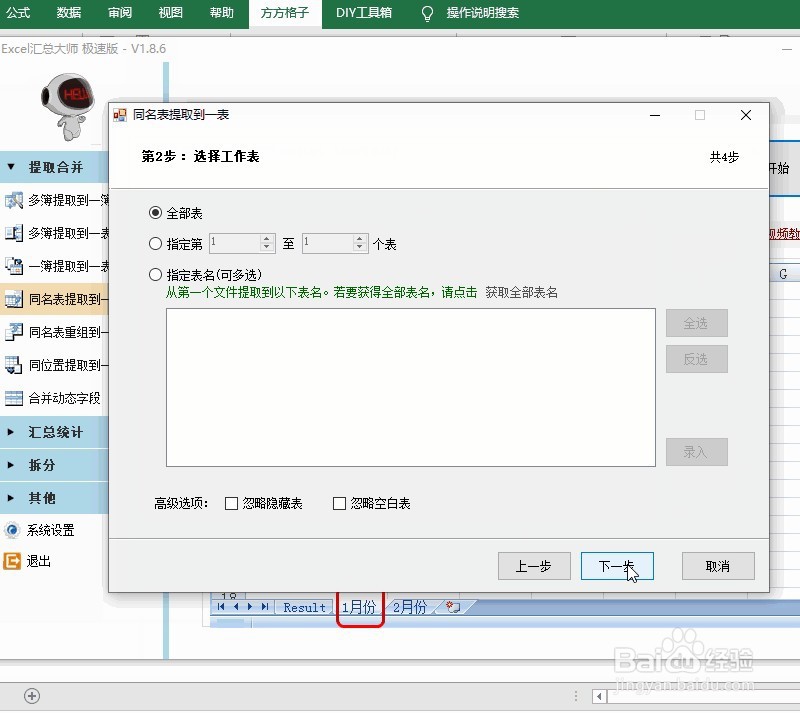Click the 一簿提取到一表 sidebar icon
The height and width of the screenshot is (713, 800).
coord(14,266)
